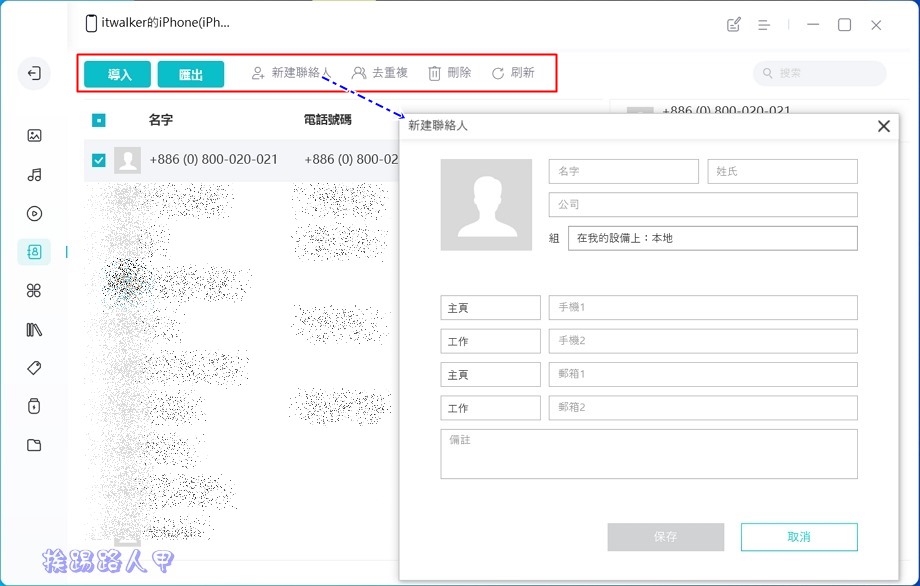Open the Music section in sidebar
The width and height of the screenshot is (920, 586).
[34, 175]
